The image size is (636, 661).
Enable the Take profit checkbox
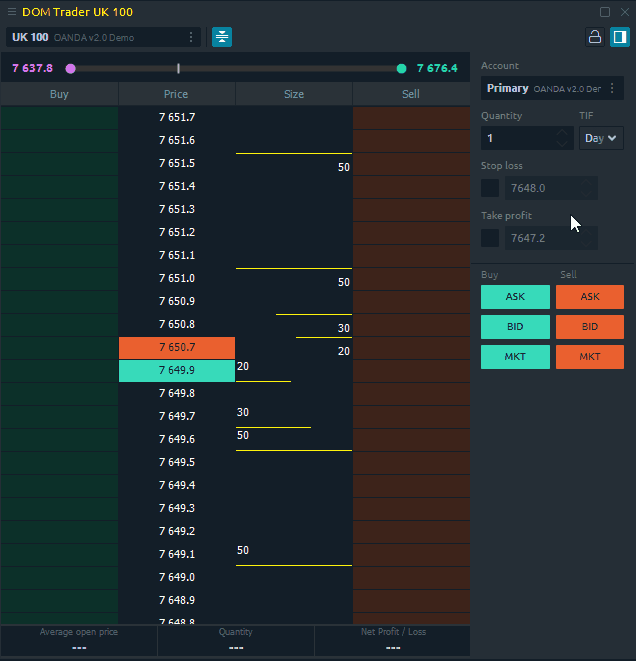(490, 238)
